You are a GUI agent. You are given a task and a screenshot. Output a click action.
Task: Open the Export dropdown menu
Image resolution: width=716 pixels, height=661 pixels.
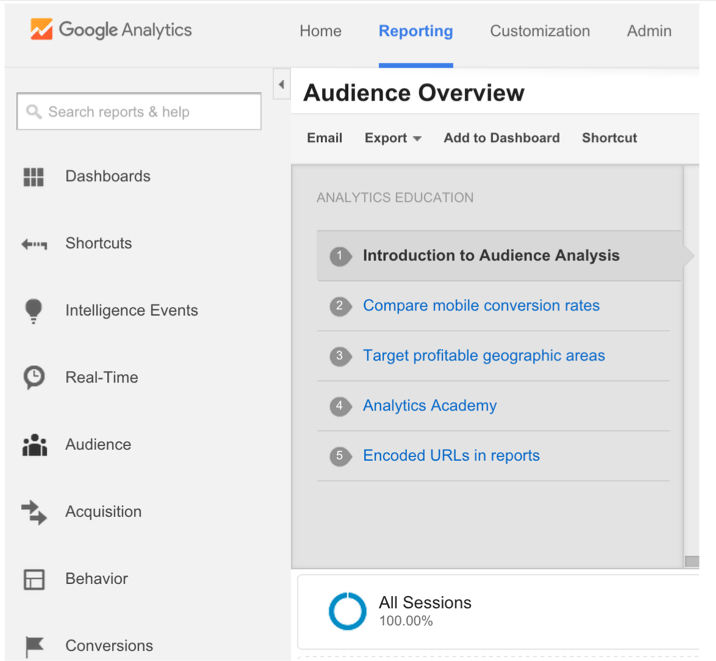click(393, 138)
